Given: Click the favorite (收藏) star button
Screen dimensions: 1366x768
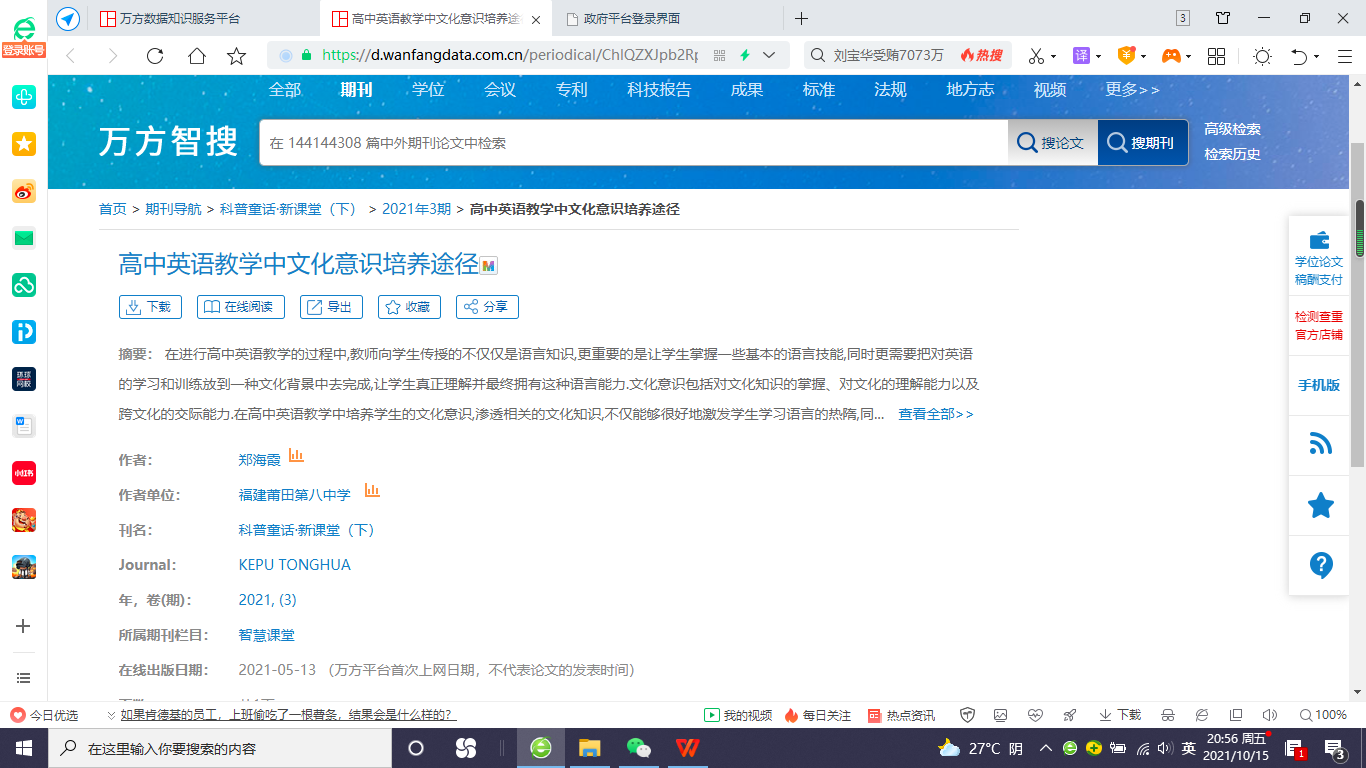Looking at the screenshot, I should click(x=409, y=307).
